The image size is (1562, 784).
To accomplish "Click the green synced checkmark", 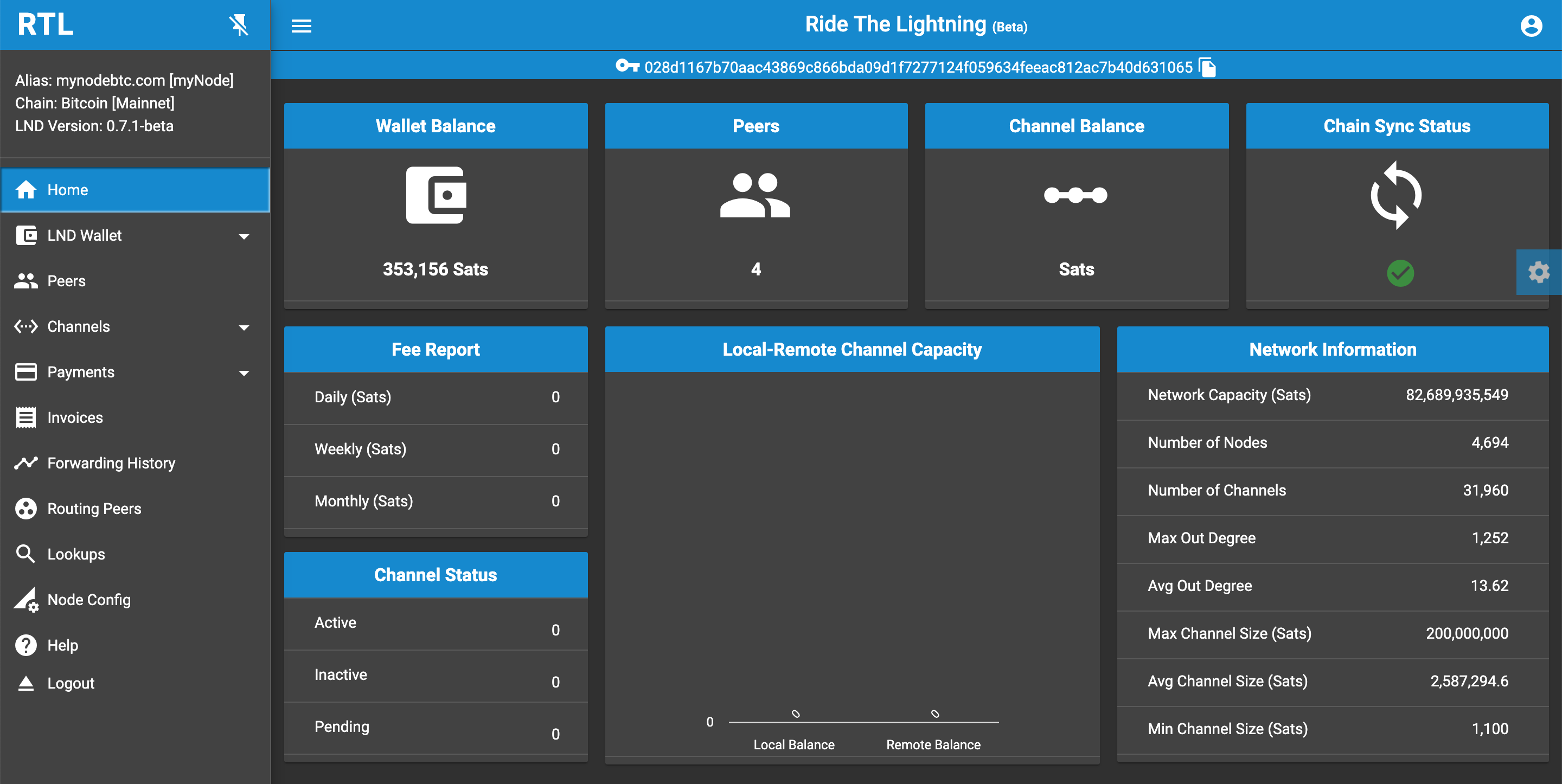I will click(x=1401, y=273).
